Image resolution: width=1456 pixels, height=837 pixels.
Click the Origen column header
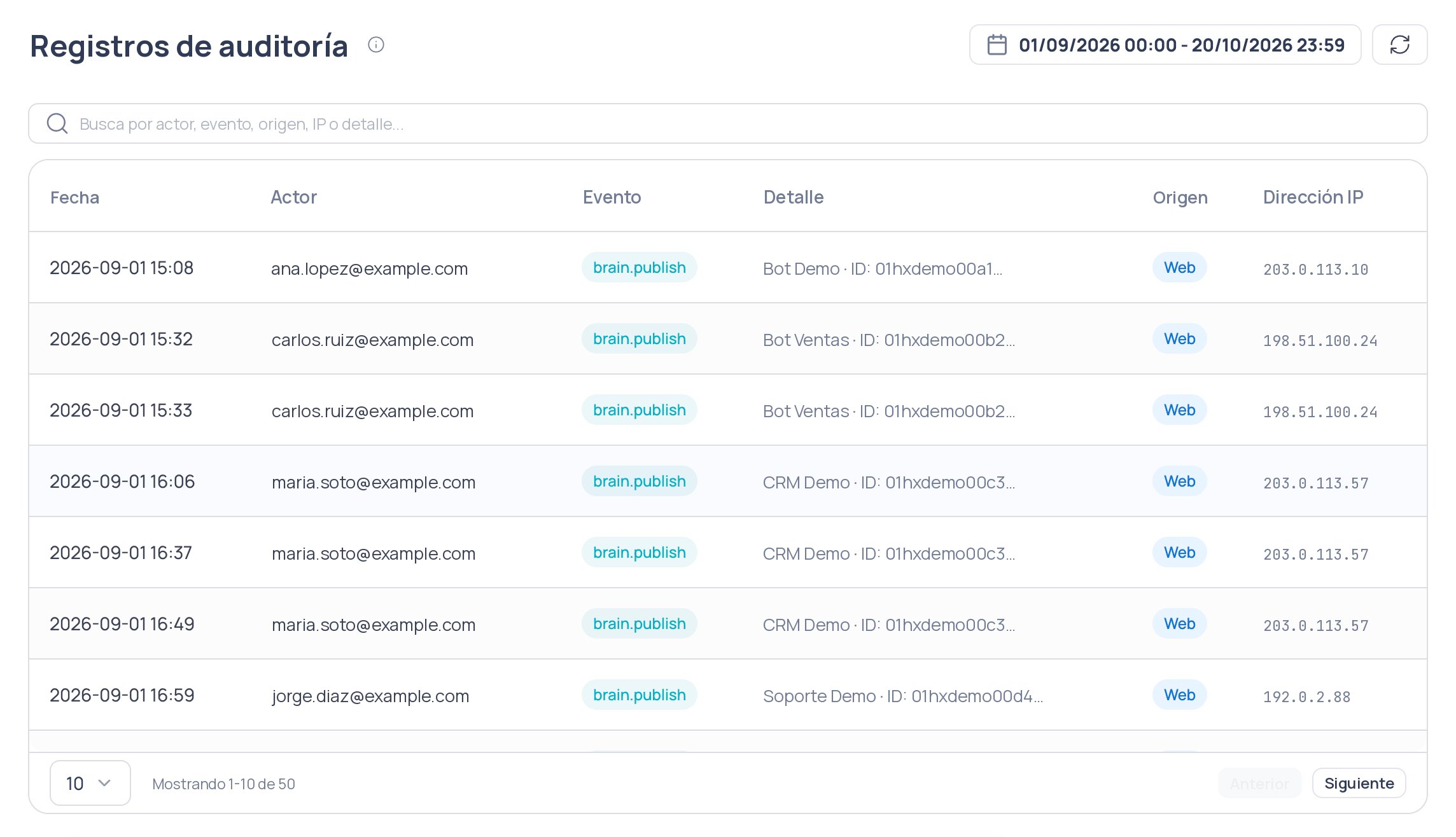1180,197
